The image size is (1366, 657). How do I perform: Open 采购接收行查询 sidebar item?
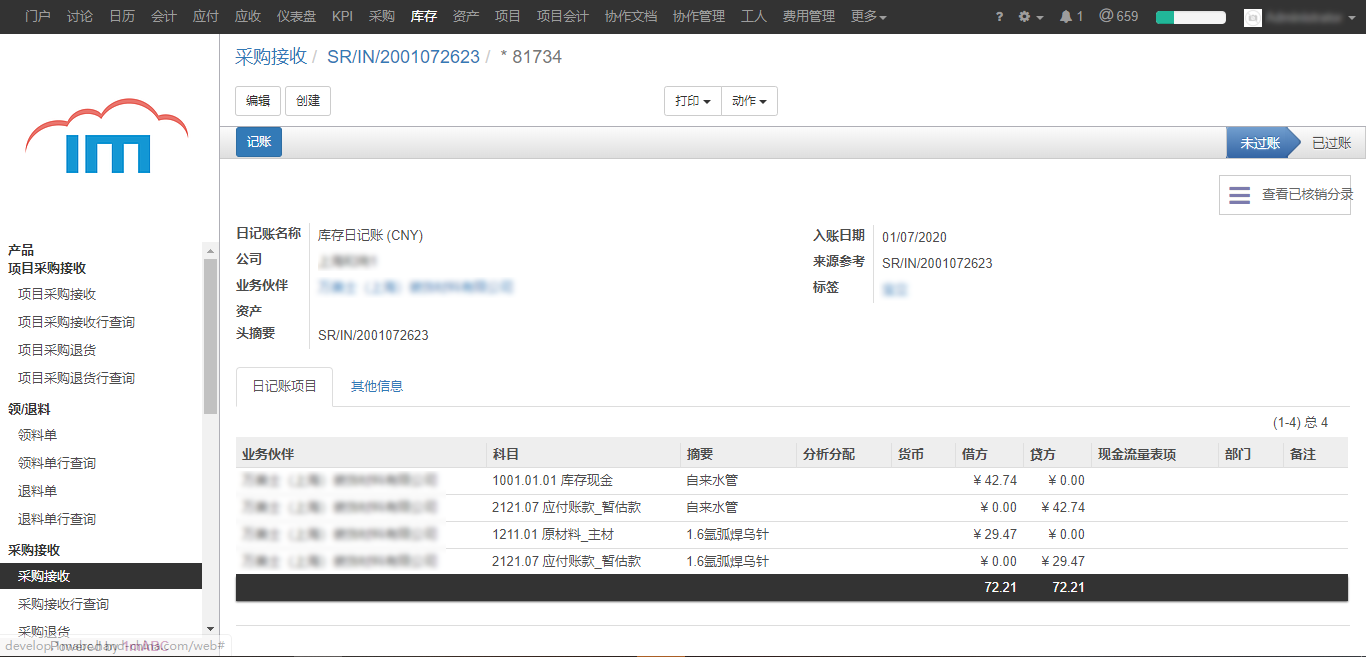63,604
